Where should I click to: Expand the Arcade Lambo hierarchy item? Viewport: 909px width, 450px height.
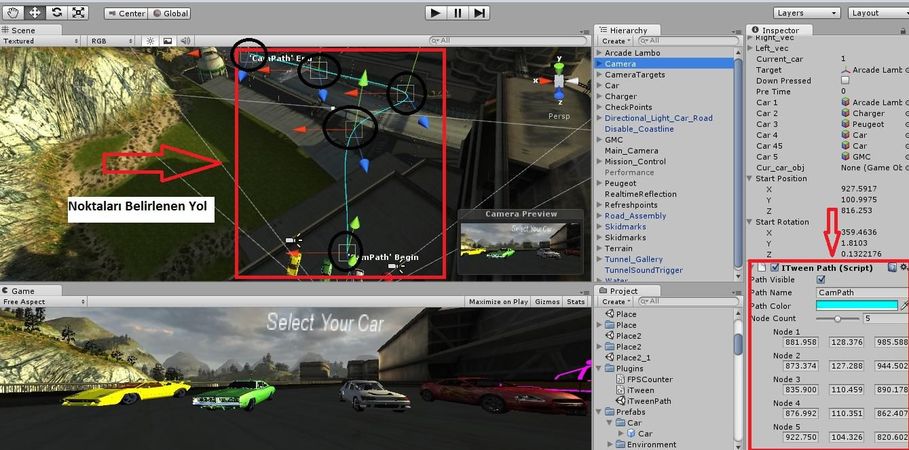[598, 52]
